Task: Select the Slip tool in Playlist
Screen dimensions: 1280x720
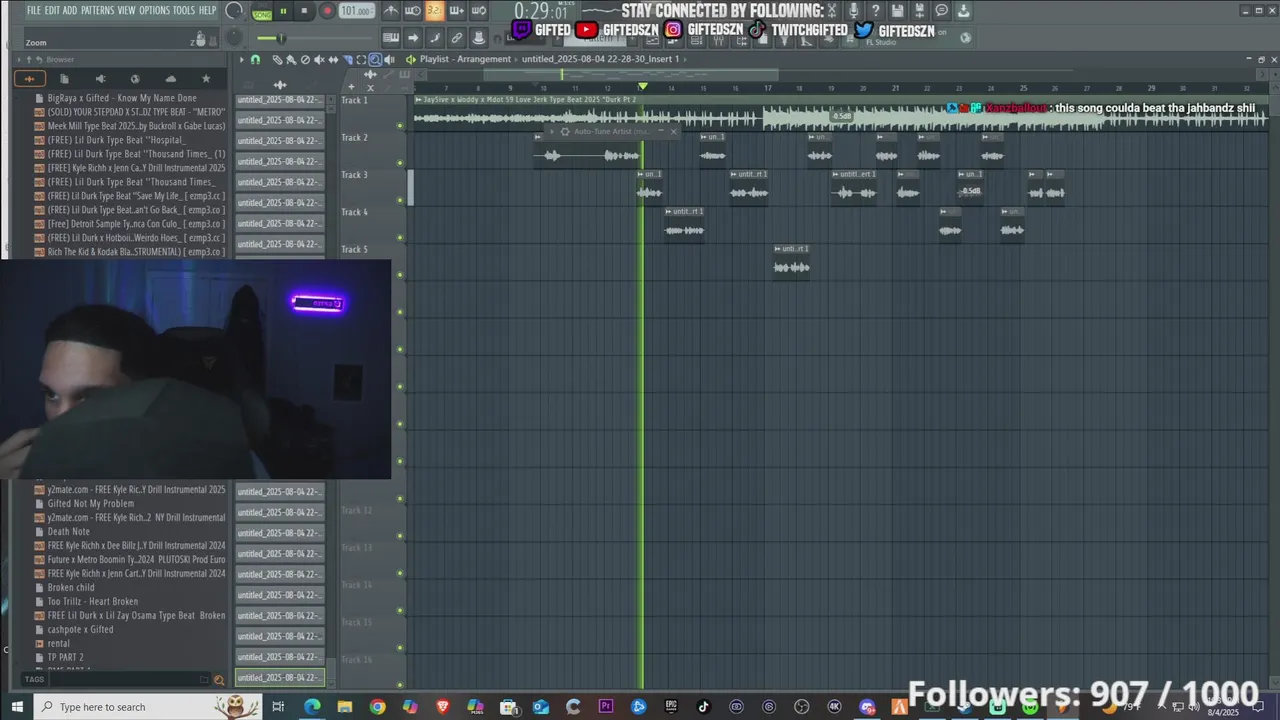Action: 333,59
